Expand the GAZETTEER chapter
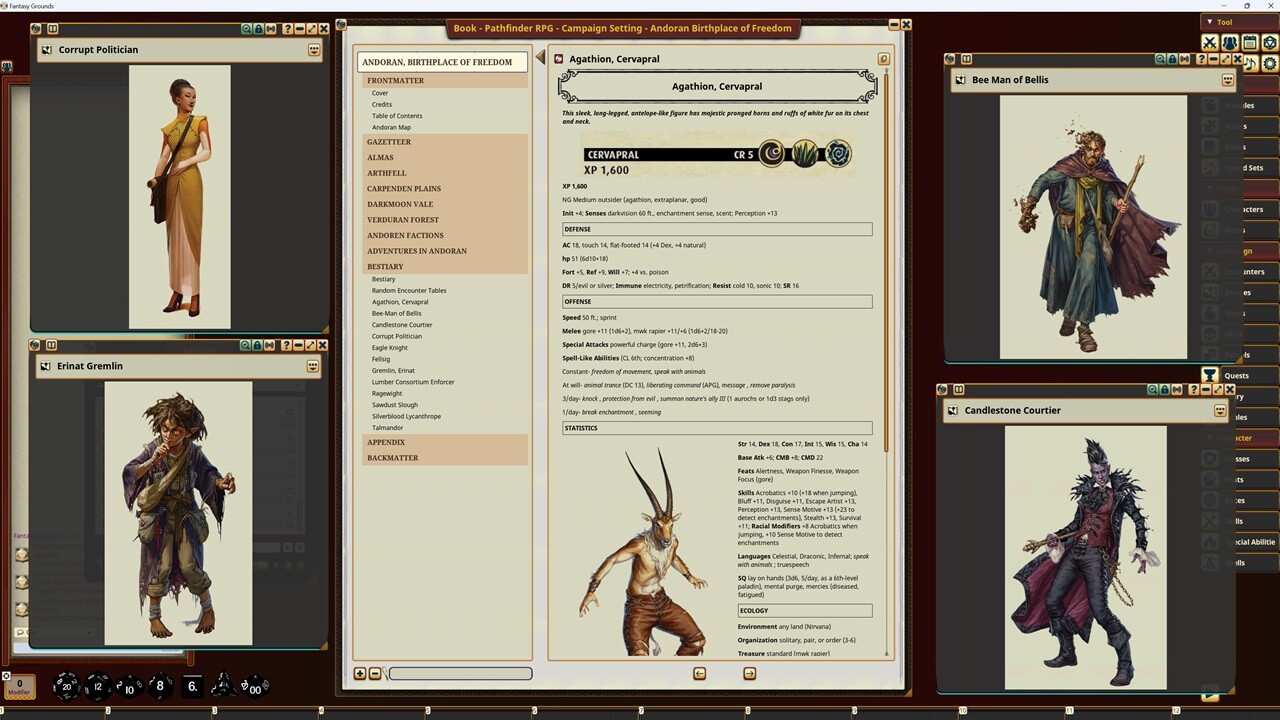Screen dimensions: 1280x720 pos(388,142)
